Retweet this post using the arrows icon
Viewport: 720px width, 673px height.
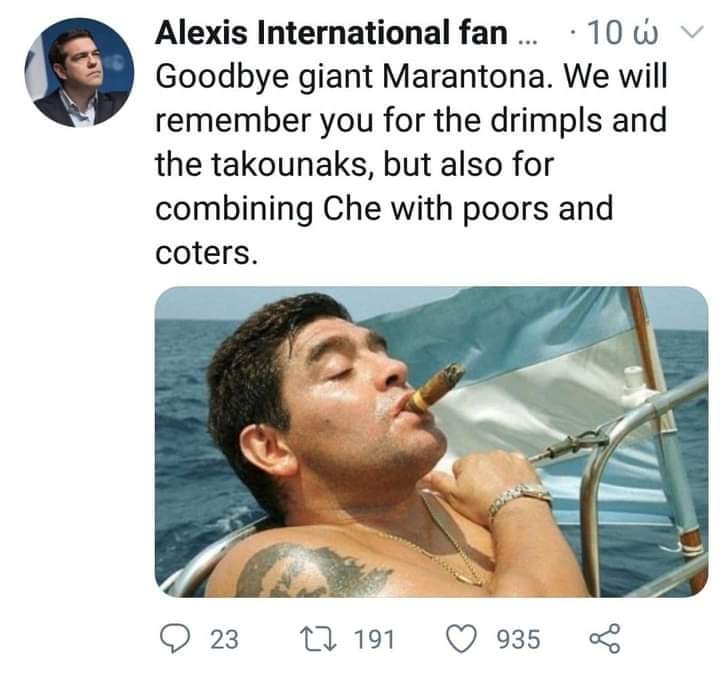point(317,639)
